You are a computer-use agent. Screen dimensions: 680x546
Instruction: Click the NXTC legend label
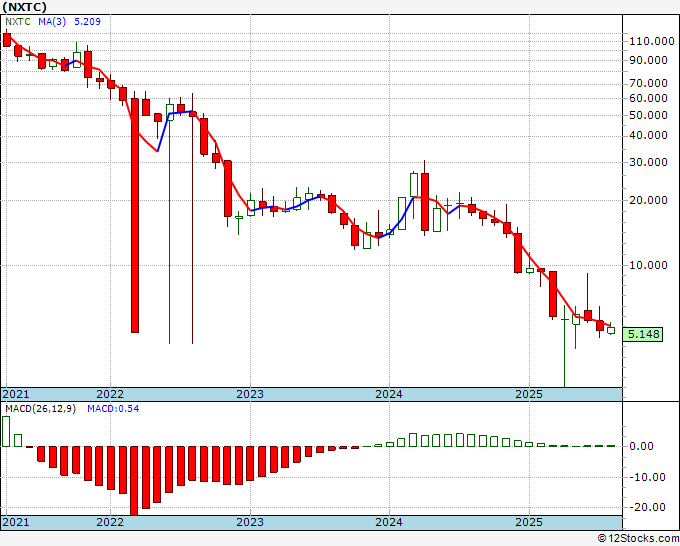click(x=18, y=22)
